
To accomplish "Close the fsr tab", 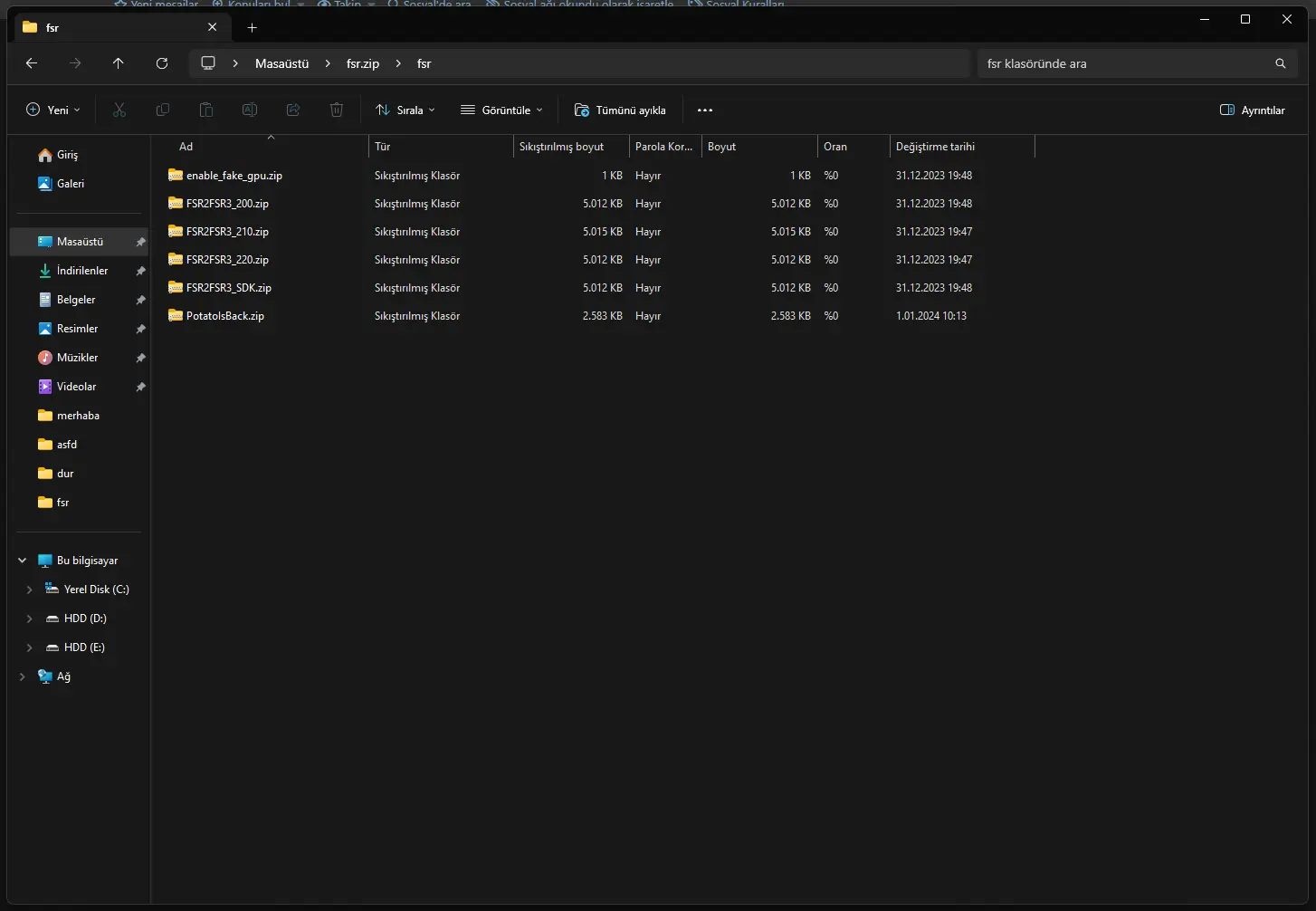I will (213, 27).
